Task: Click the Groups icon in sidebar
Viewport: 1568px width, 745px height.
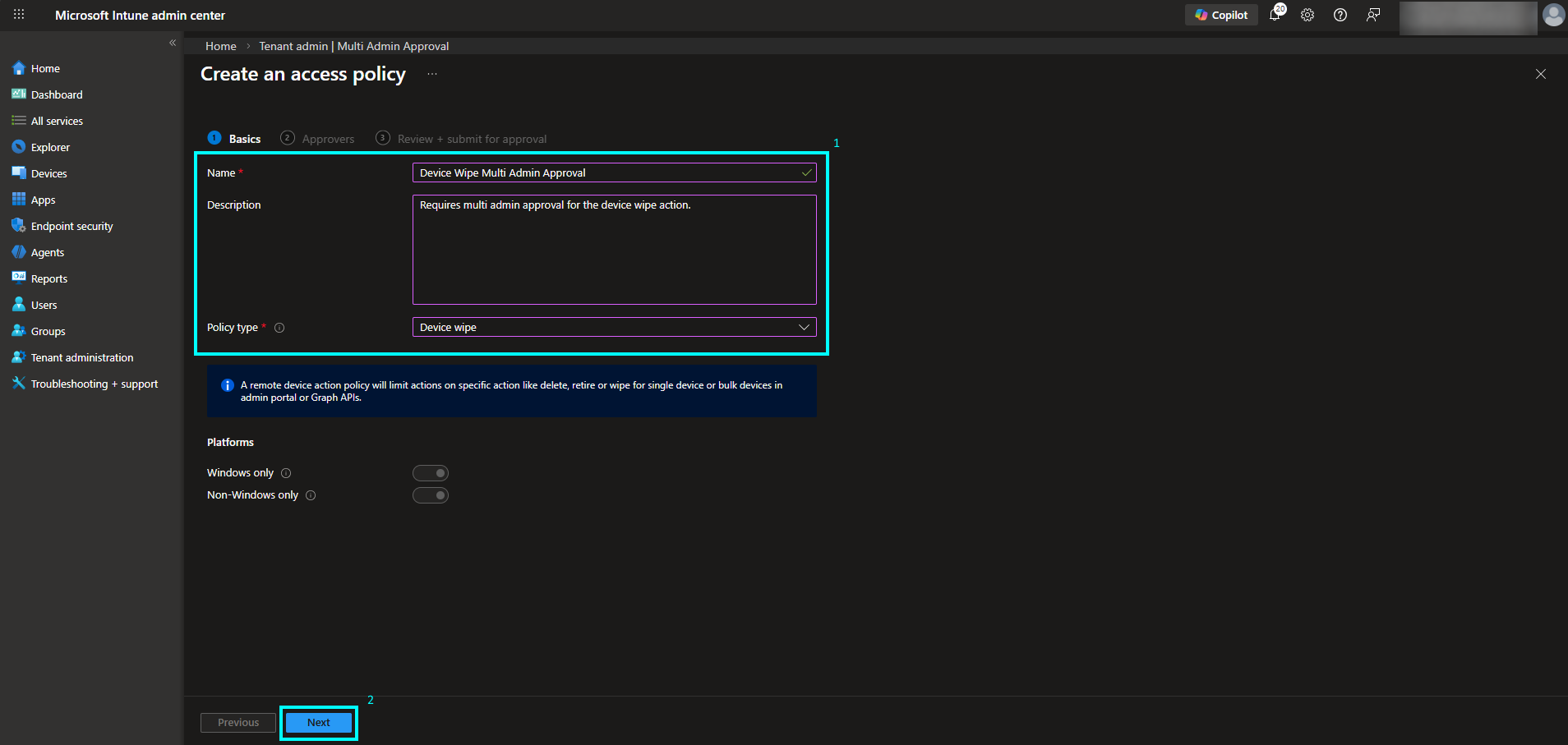Action: click(19, 331)
